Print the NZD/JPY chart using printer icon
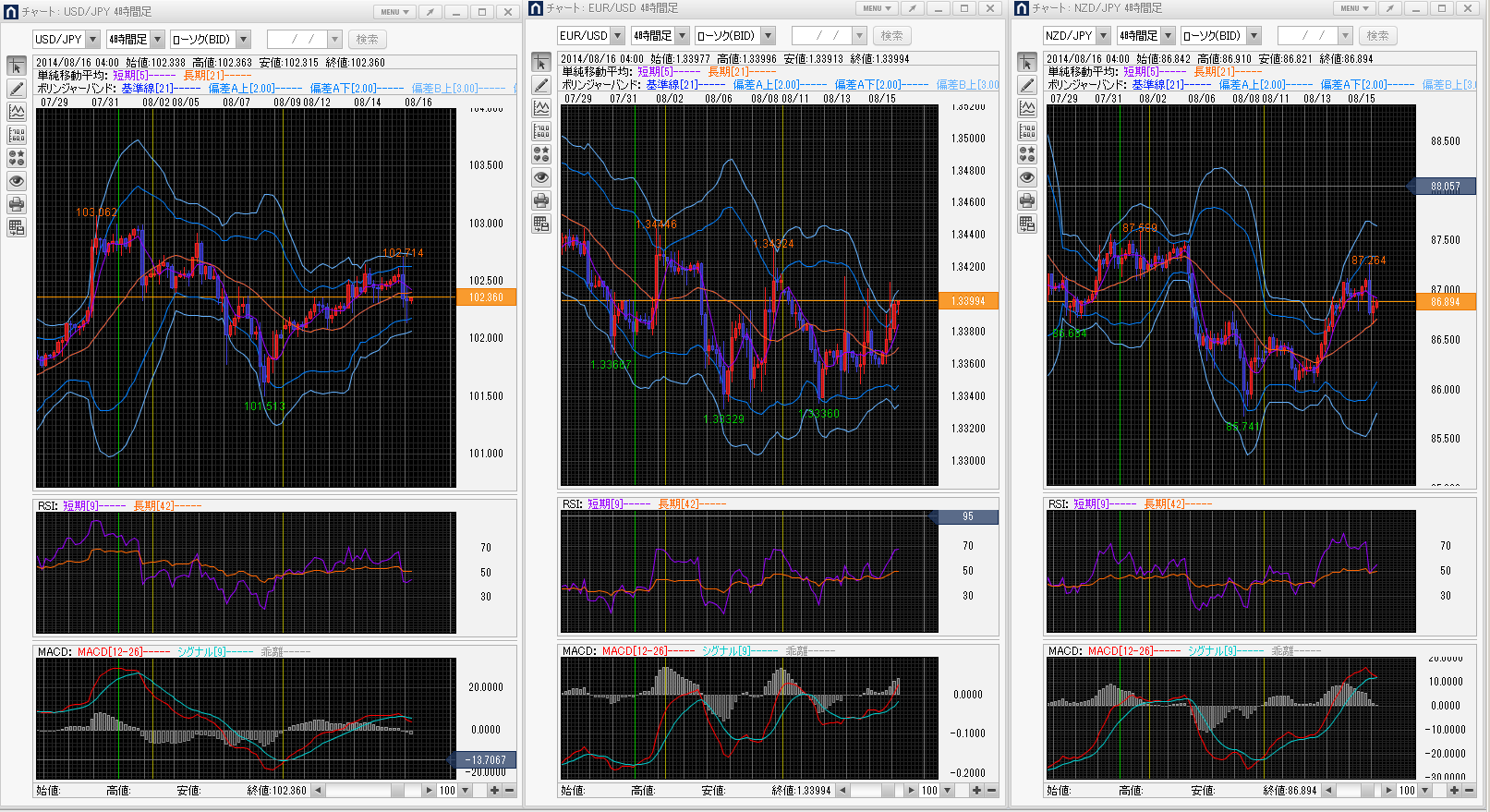 [1027, 200]
